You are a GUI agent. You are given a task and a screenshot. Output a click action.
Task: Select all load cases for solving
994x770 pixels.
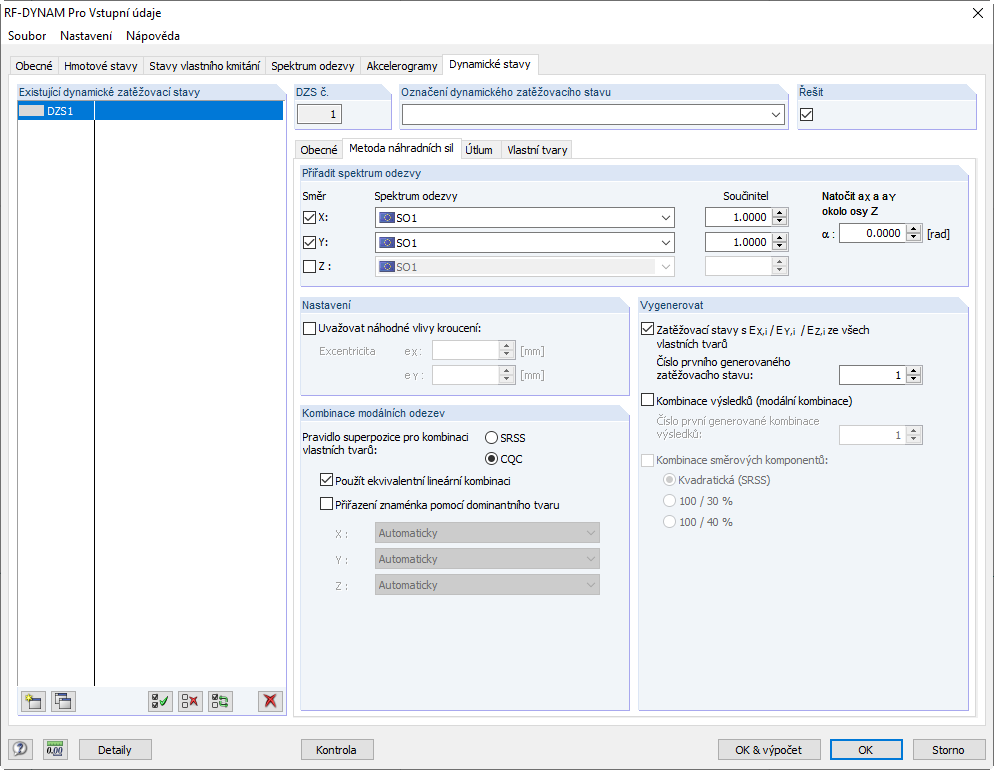pos(160,701)
